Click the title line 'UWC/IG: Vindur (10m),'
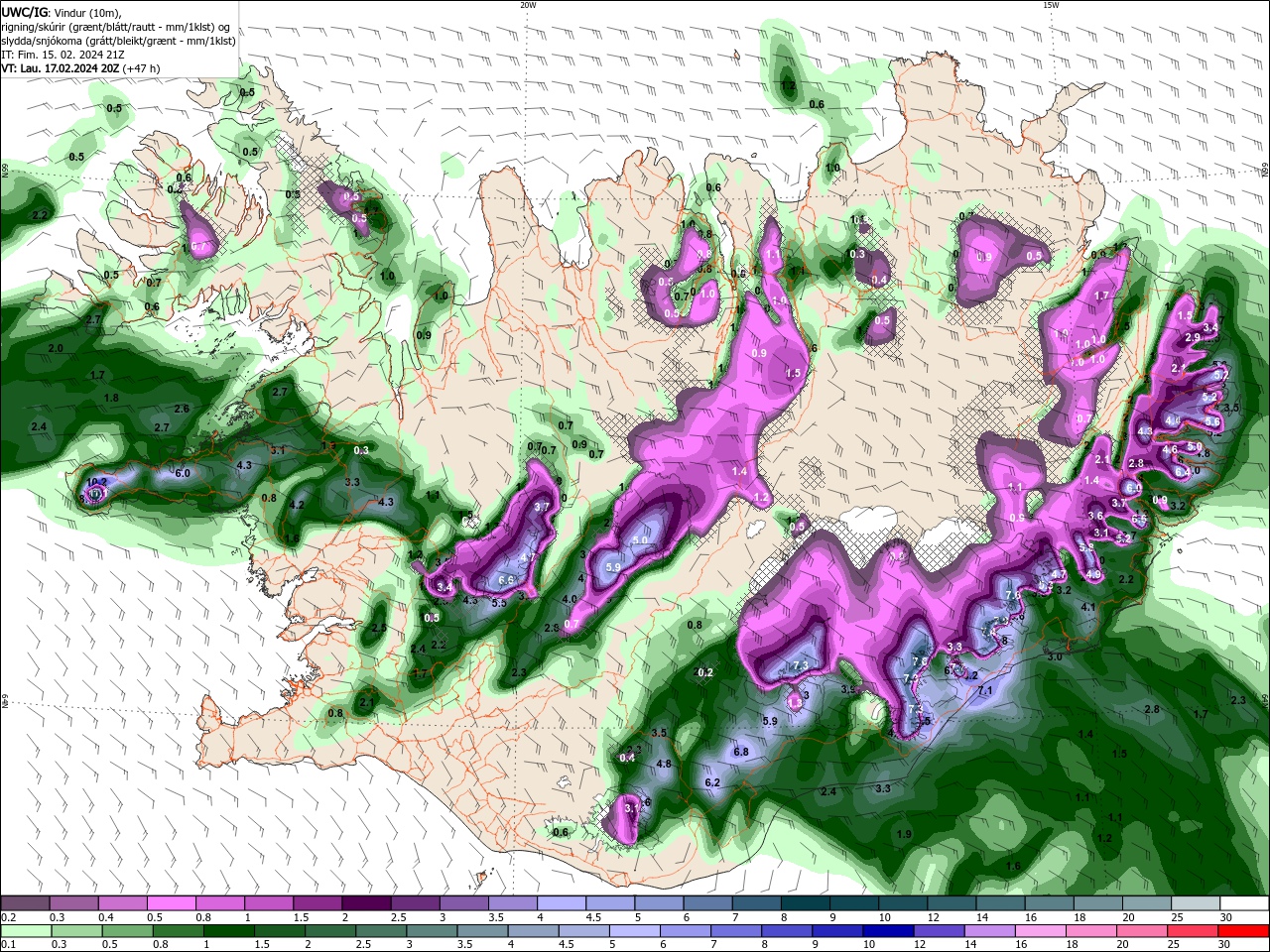The width and height of the screenshot is (1270, 952). pos(62,12)
